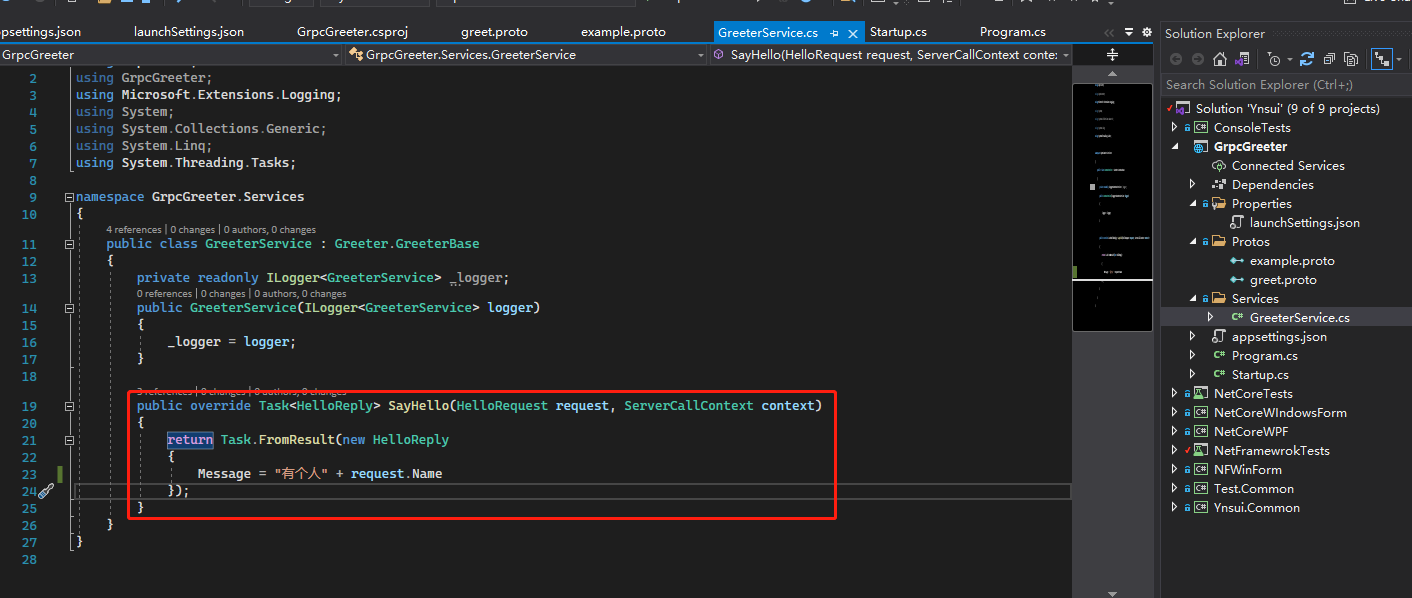Select the Ynsui.Common project

click(1257, 507)
